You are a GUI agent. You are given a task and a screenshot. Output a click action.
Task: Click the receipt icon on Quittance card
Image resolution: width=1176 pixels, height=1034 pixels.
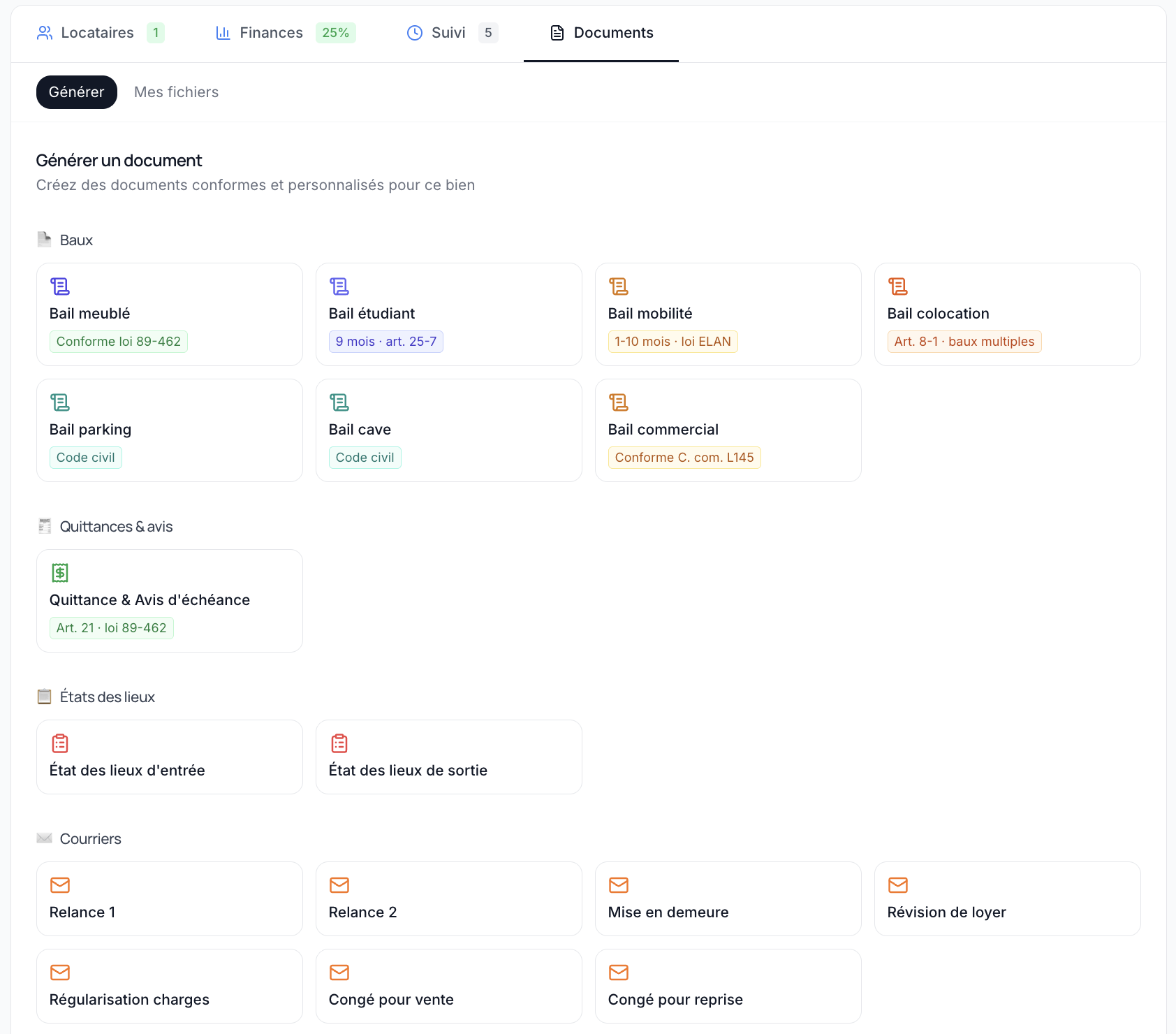[60, 573]
